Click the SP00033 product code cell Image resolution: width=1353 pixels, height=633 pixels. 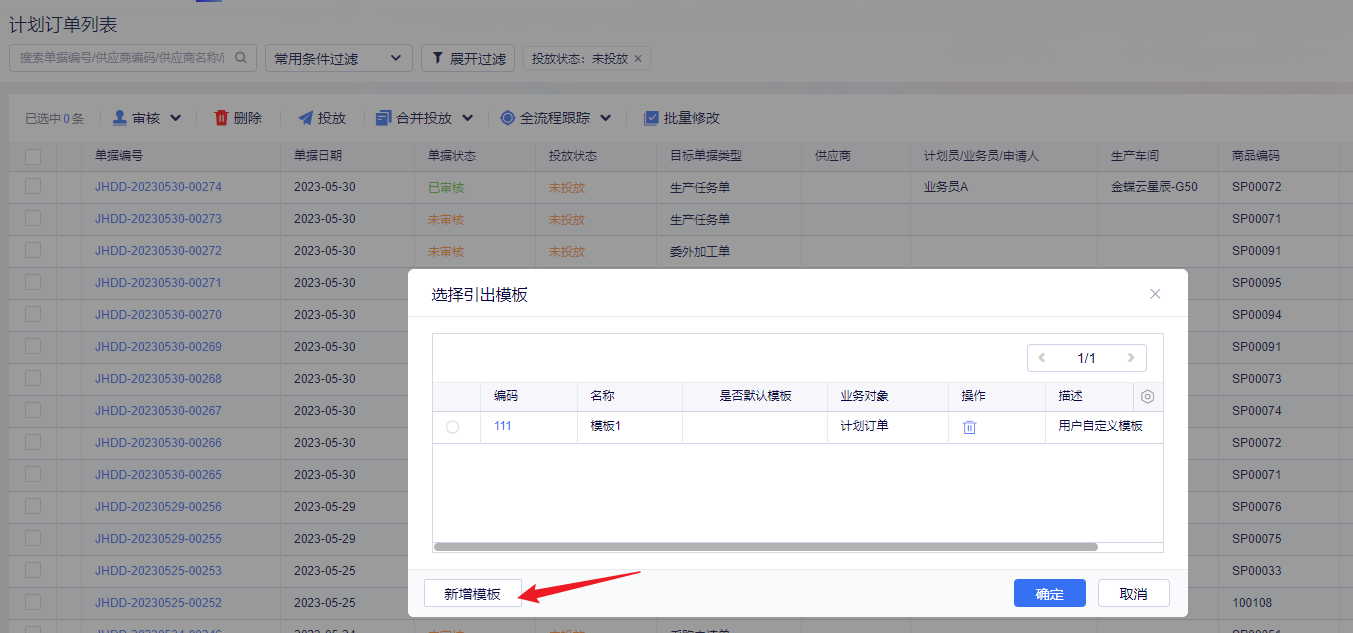coord(1256,571)
